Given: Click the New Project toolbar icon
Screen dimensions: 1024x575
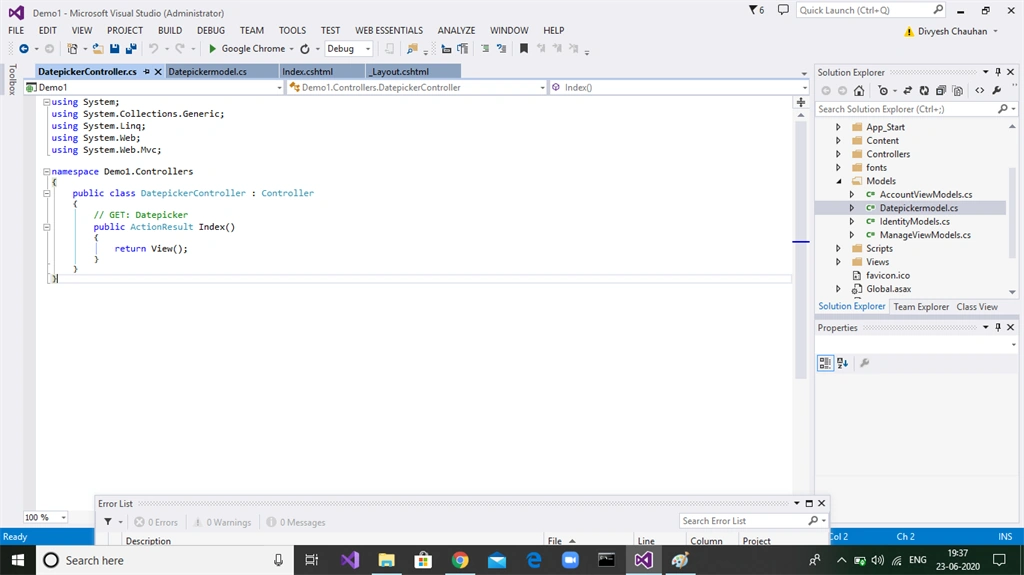Looking at the screenshot, I should [72, 48].
